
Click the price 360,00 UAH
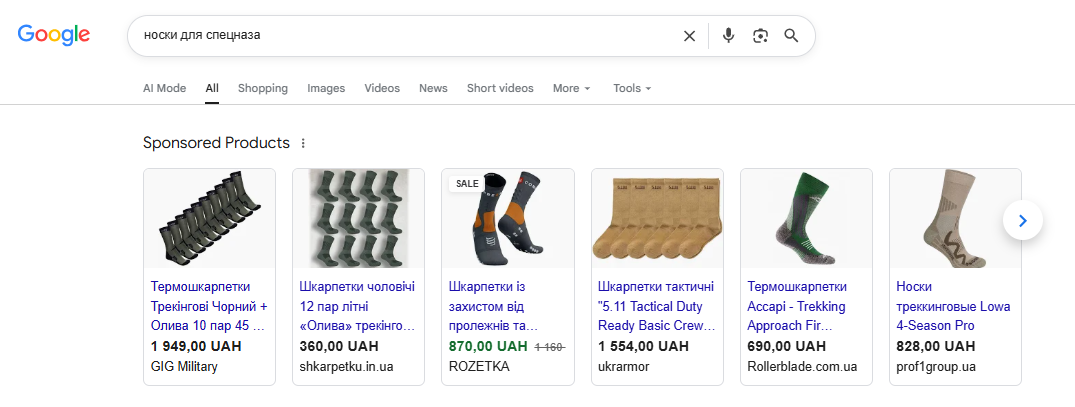coord(339,346)
